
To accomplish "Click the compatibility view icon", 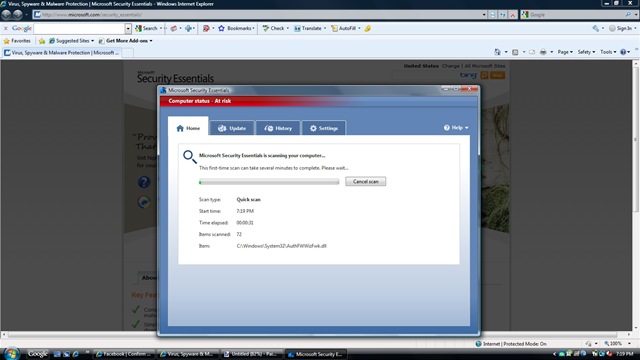I will coord(493,15).
